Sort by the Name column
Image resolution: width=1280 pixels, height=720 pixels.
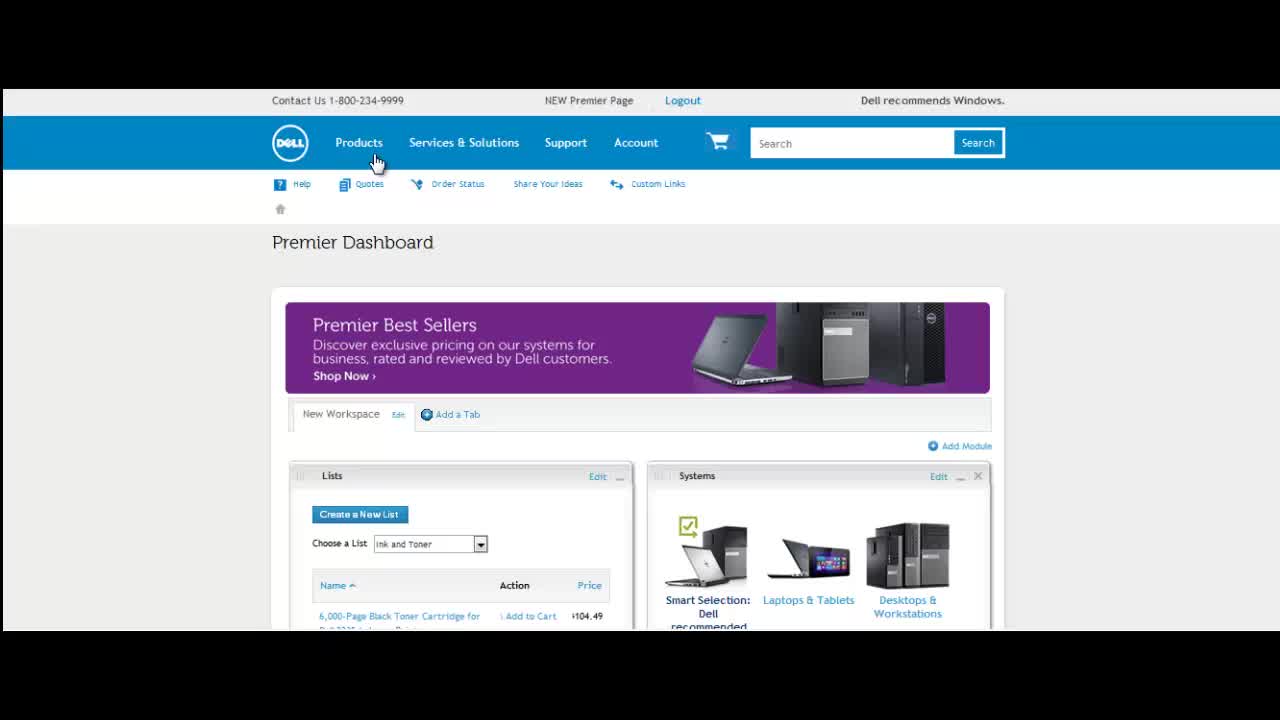[337, 585]
